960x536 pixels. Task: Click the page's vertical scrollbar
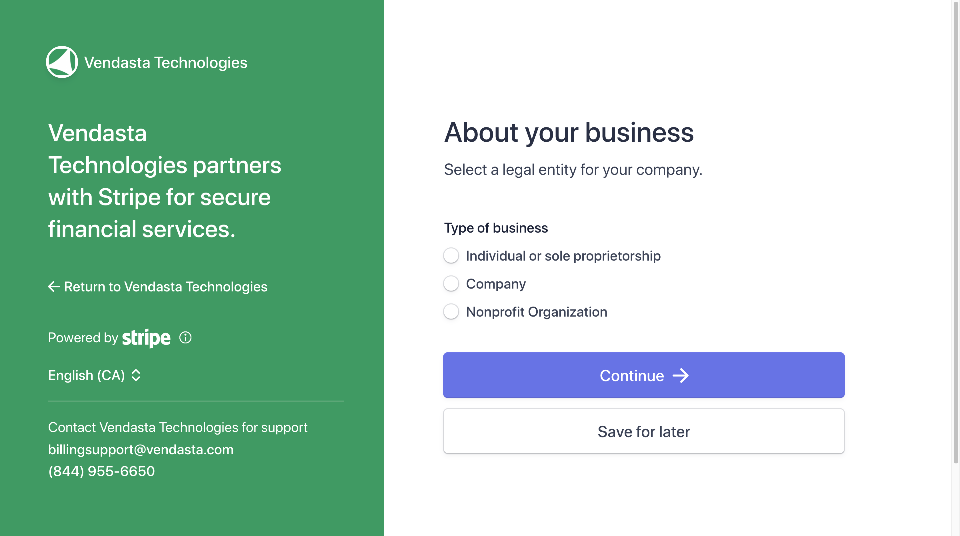(x=956, y=233)
